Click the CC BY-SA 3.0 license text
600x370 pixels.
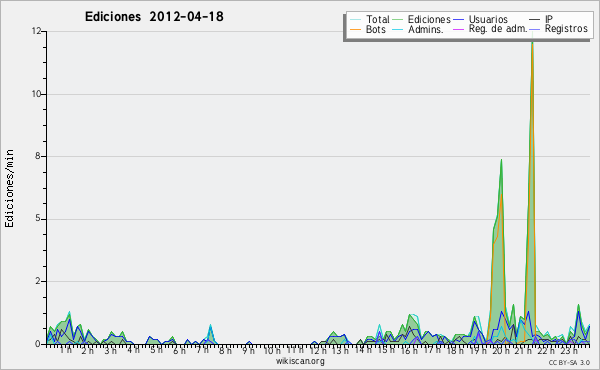[x=569, y=362]
